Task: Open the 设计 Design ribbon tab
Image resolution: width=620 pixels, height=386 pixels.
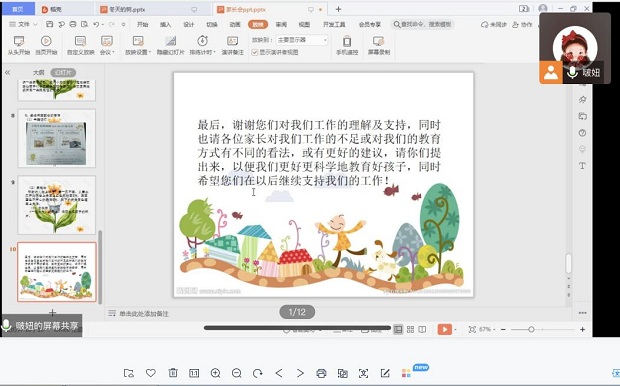Action: [x=189, y=25]
